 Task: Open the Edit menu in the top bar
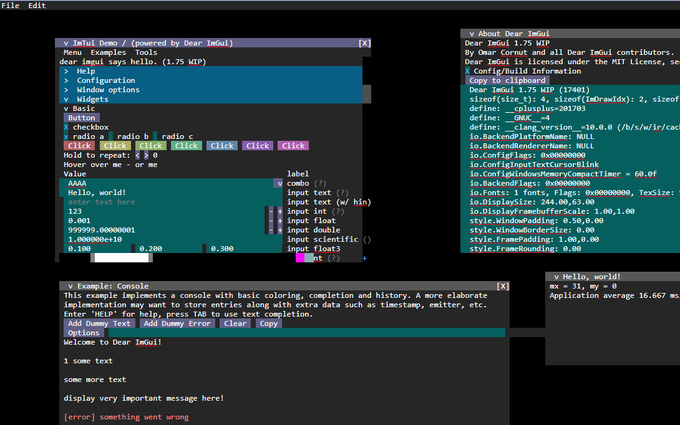37,5
